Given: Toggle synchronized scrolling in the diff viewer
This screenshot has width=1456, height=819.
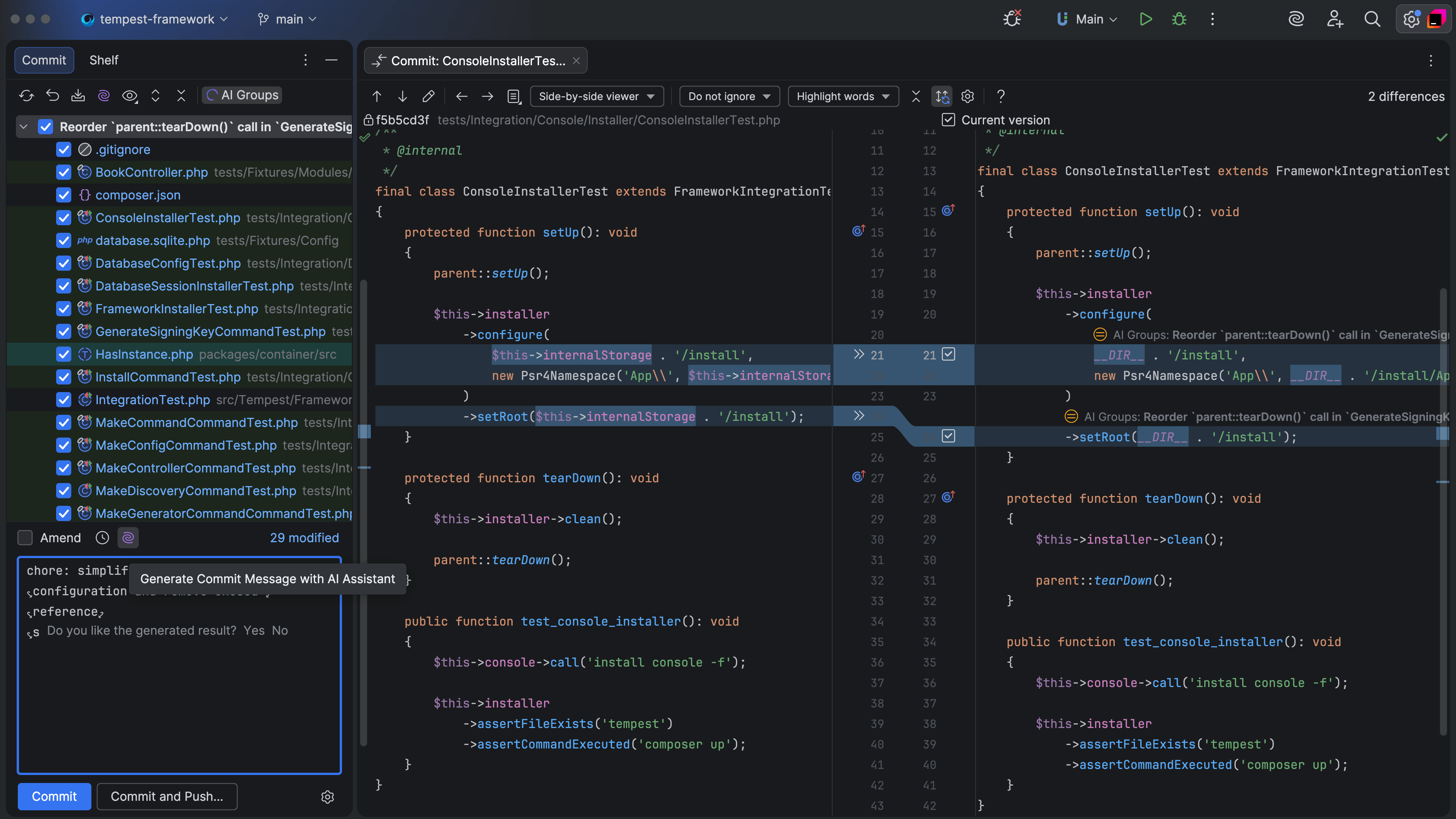Looking at the screenshot, I should tap(942, 96).
